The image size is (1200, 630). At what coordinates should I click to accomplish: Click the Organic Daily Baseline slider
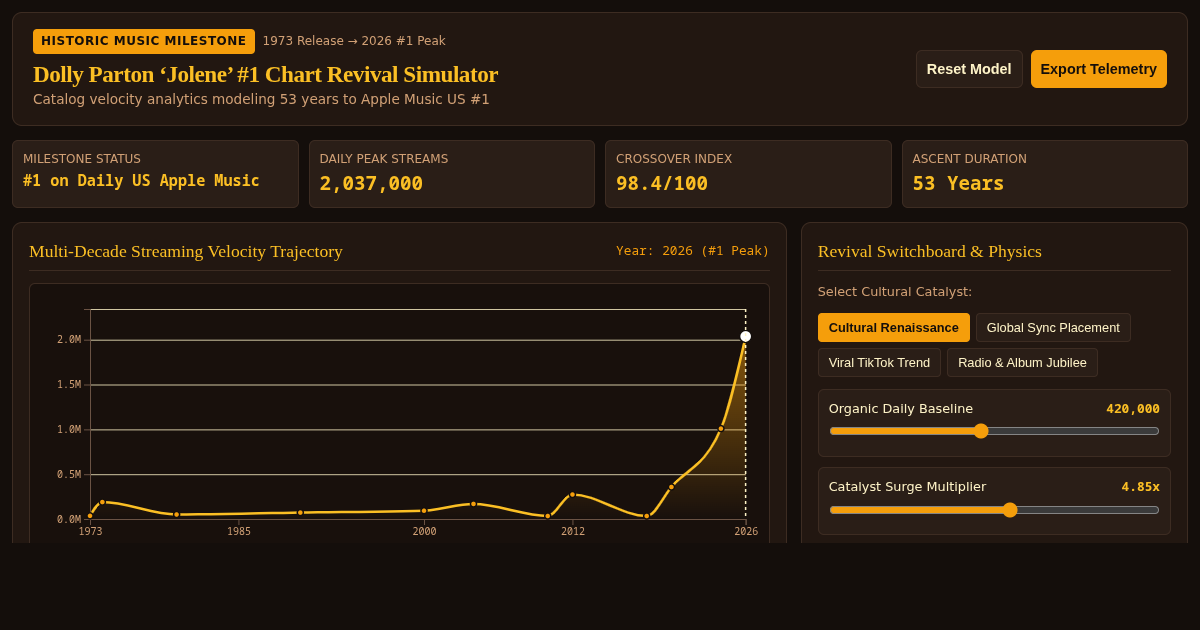click(994, 431)
